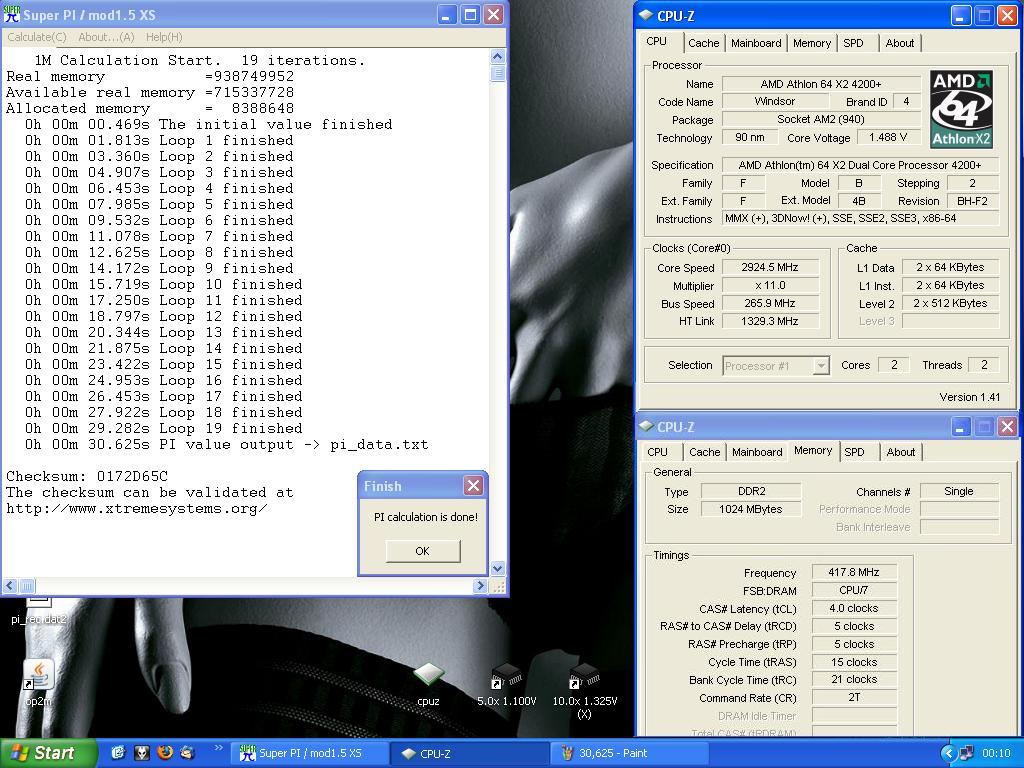Select Cache tab in lower CPU-Z window
Image resolution: width=1024 pixels, height=768 pixels.
(x=705, y=452)
